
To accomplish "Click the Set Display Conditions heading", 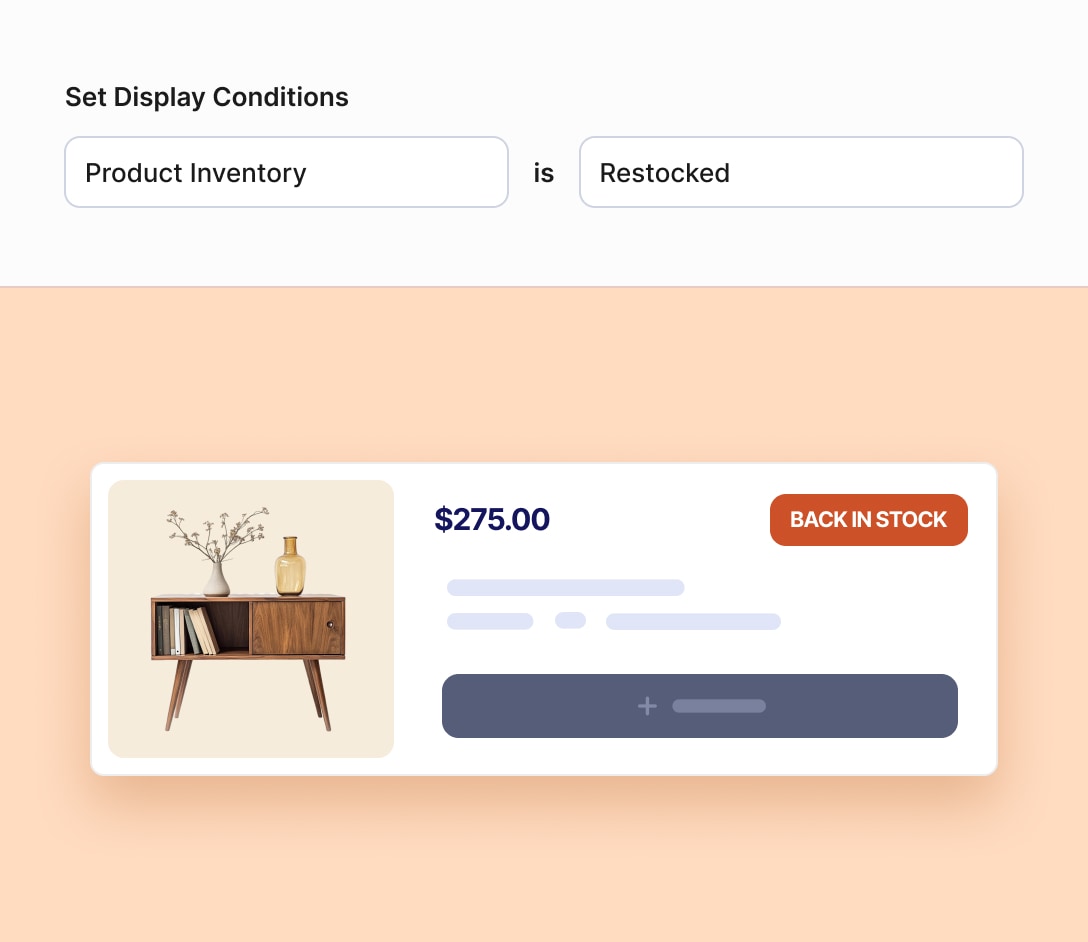I will 207,97.
